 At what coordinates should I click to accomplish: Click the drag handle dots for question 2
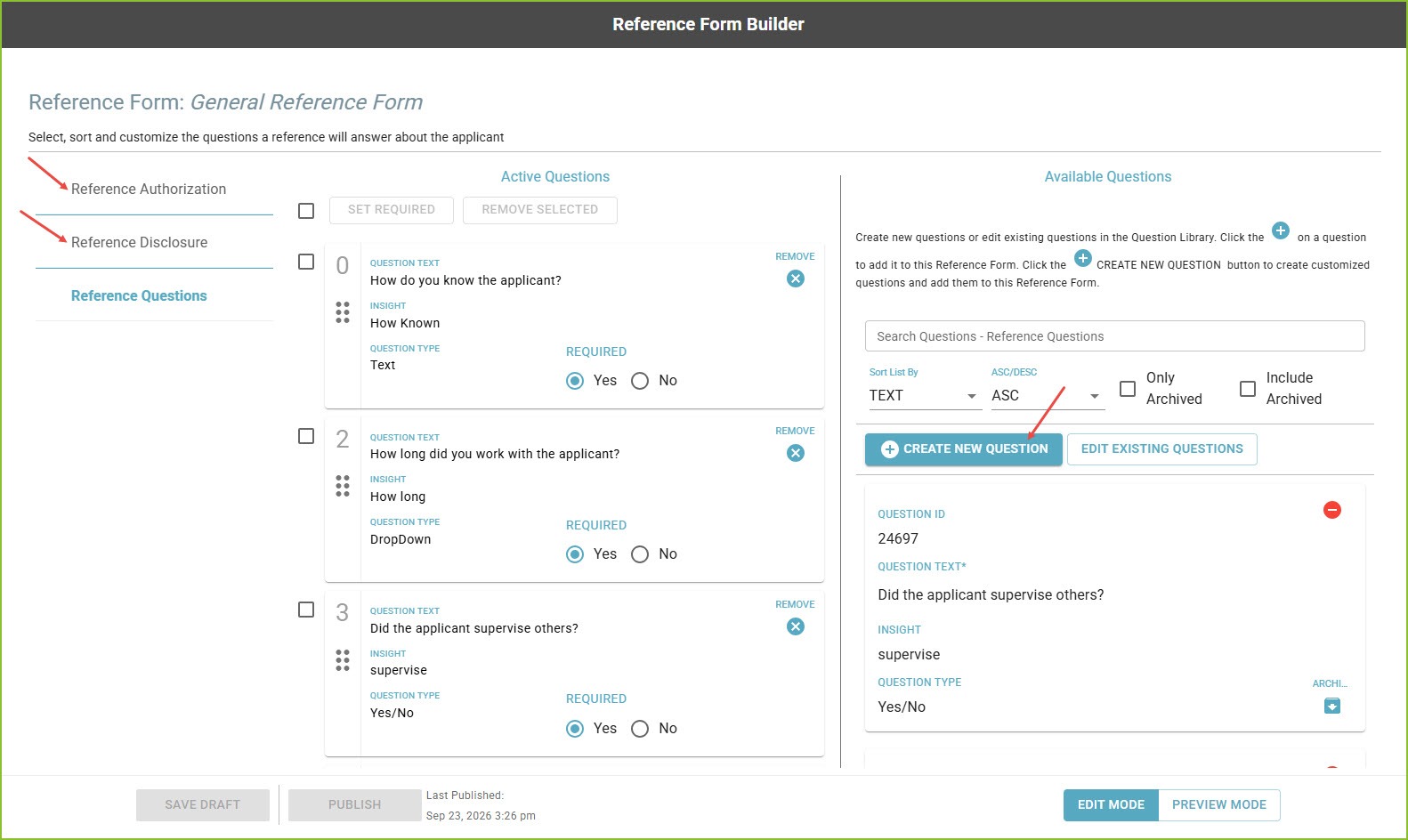pyautogui.click(x=343, y=486)
